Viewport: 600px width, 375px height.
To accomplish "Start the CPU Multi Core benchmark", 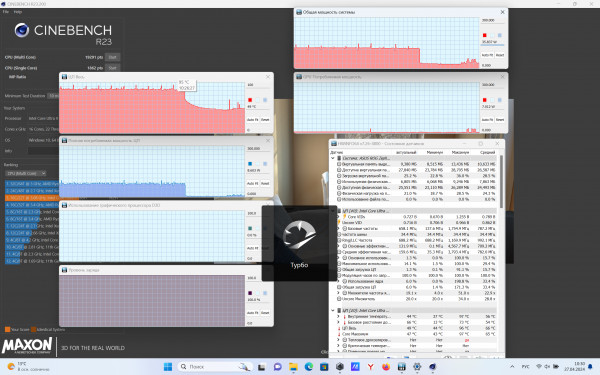I will point(112,57).
